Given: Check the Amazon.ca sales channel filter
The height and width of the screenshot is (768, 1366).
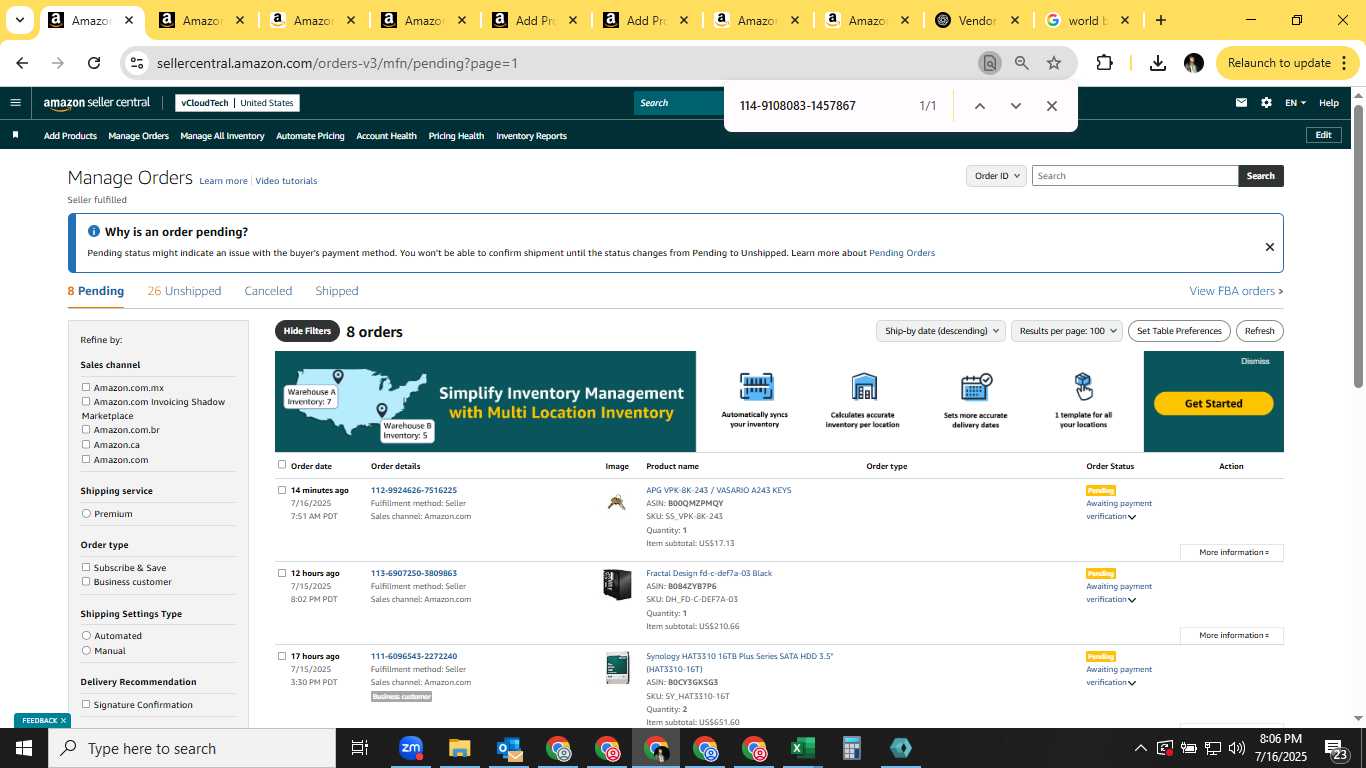Looking at the screenshot, I should point(86,444).
